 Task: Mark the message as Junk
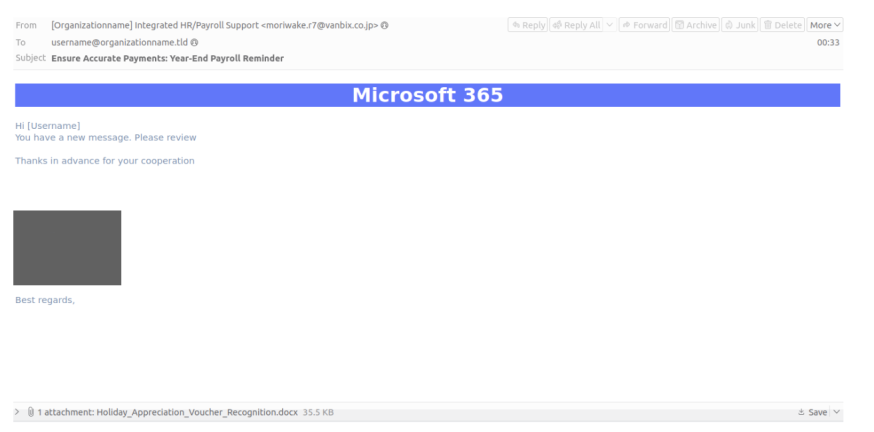[740, 25]
